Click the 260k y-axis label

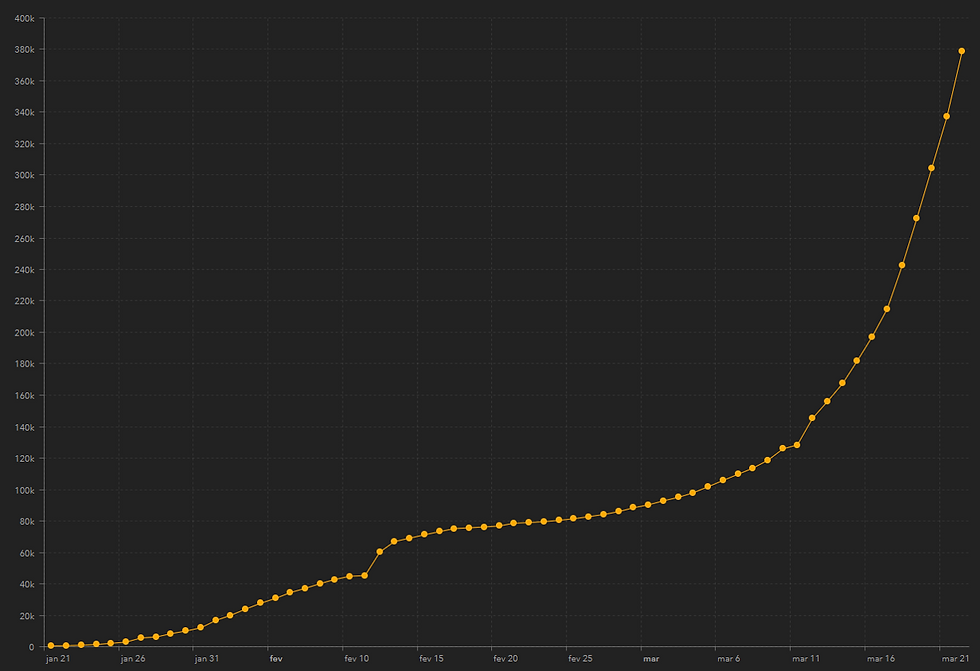24,239
